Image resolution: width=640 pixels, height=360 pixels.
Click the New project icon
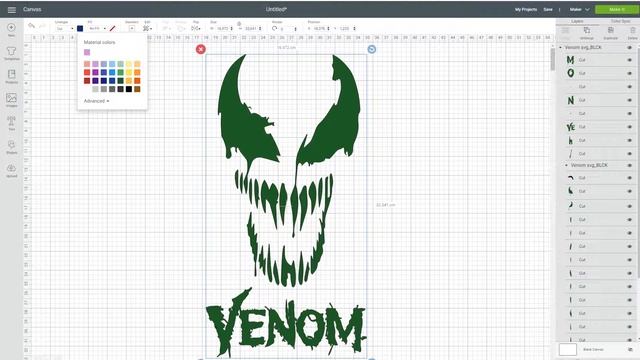11,27
